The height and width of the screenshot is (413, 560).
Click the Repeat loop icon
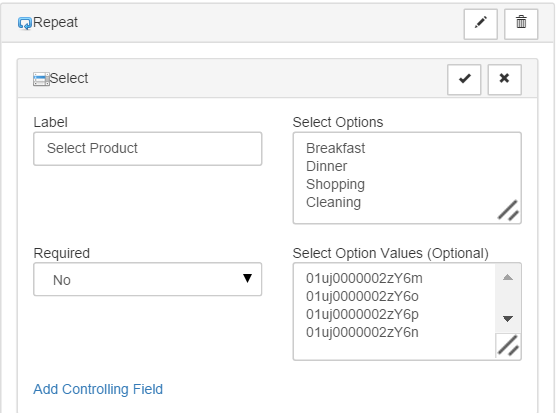point(25,24)
